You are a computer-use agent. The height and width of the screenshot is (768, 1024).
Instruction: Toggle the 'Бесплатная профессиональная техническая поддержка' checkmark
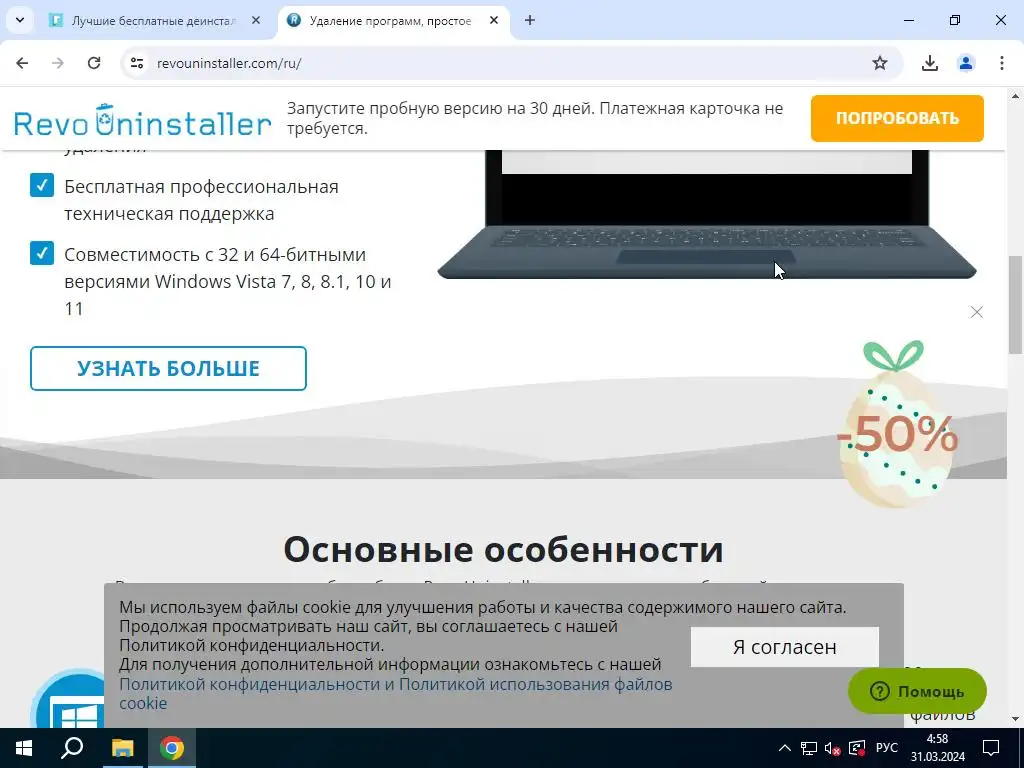42,185
